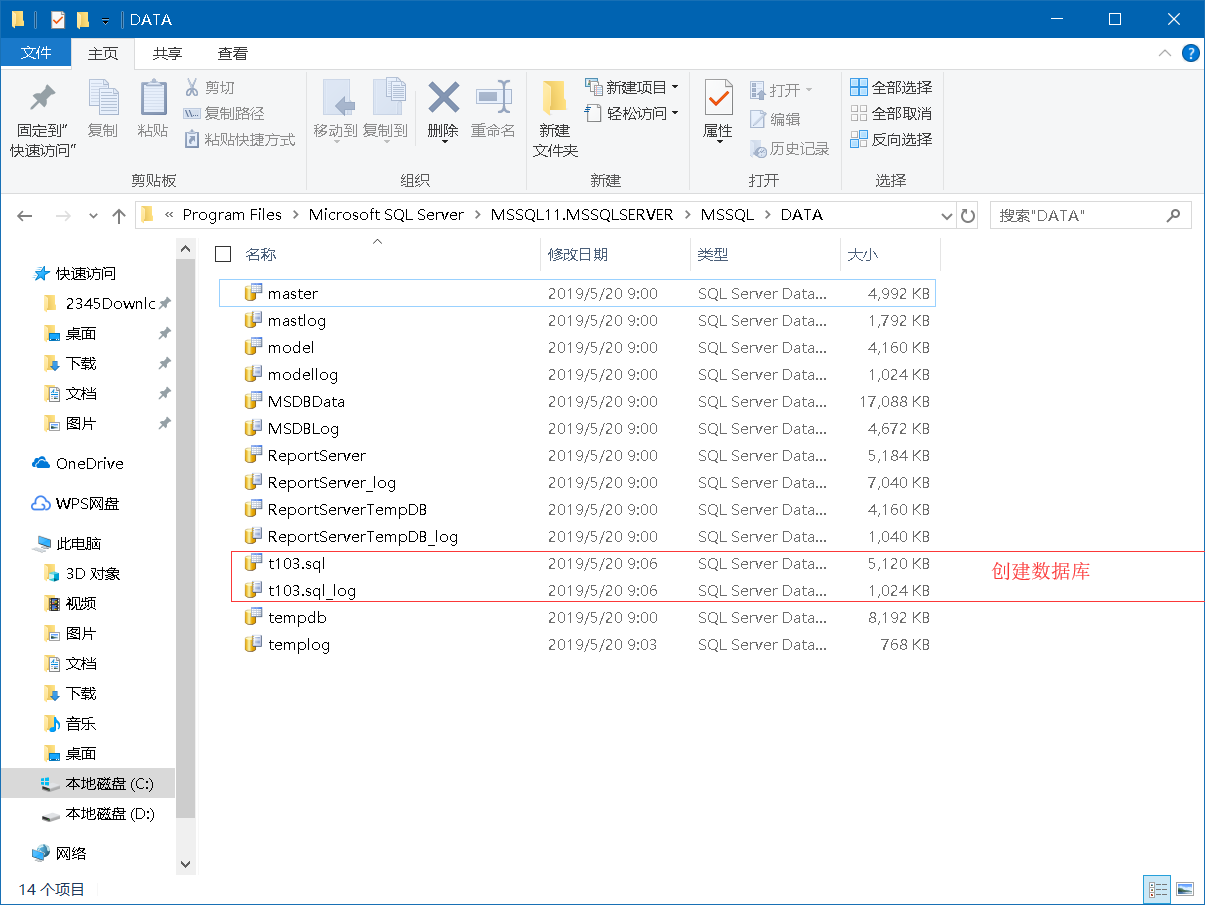Select the ReportServerTempDB_log file
Screen dimensions: 1205x905
[577, 536]
